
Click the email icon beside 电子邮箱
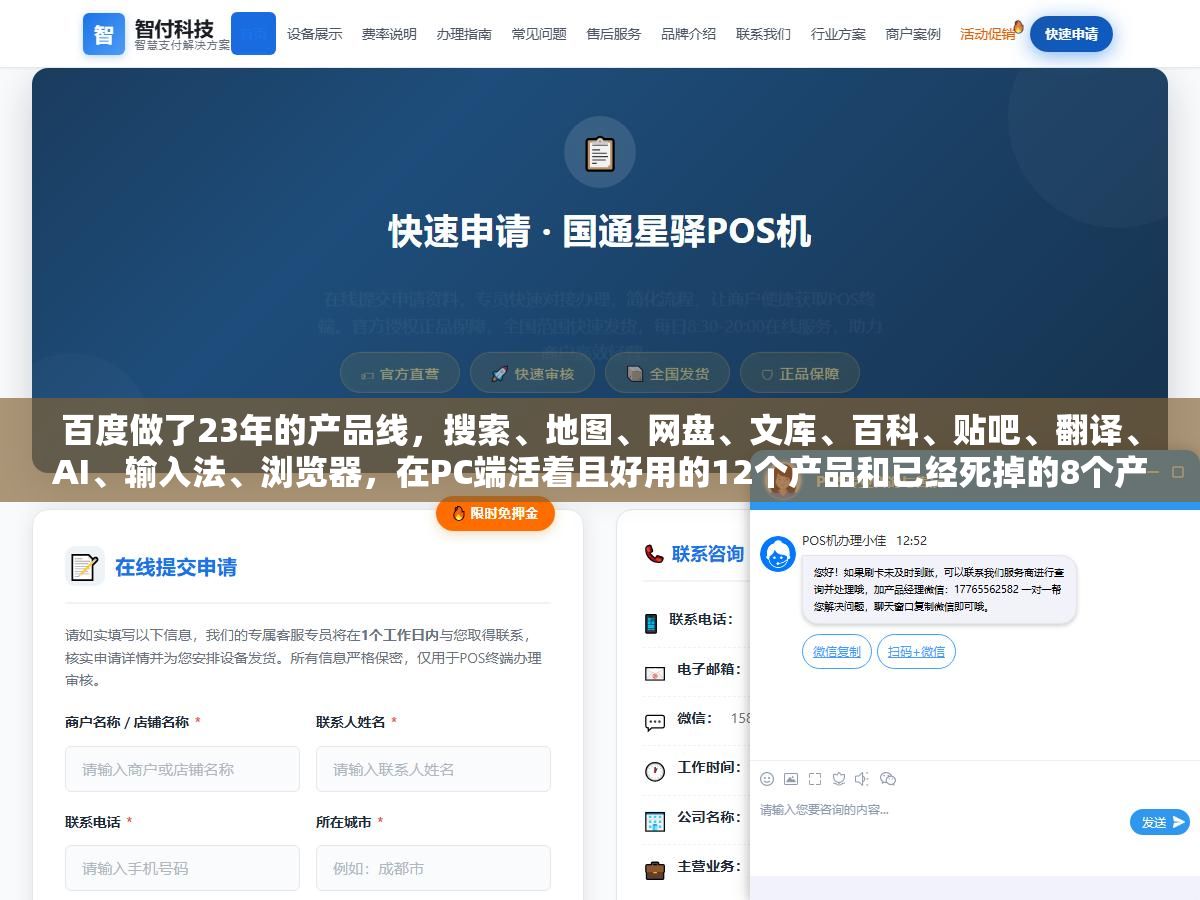[x=654, y=673]
